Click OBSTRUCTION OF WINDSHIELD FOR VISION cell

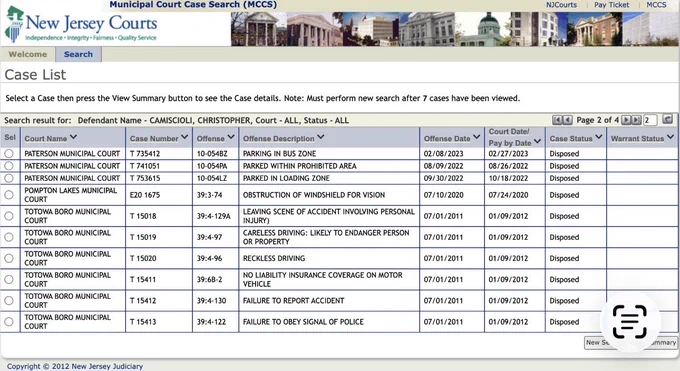[314, 195]
